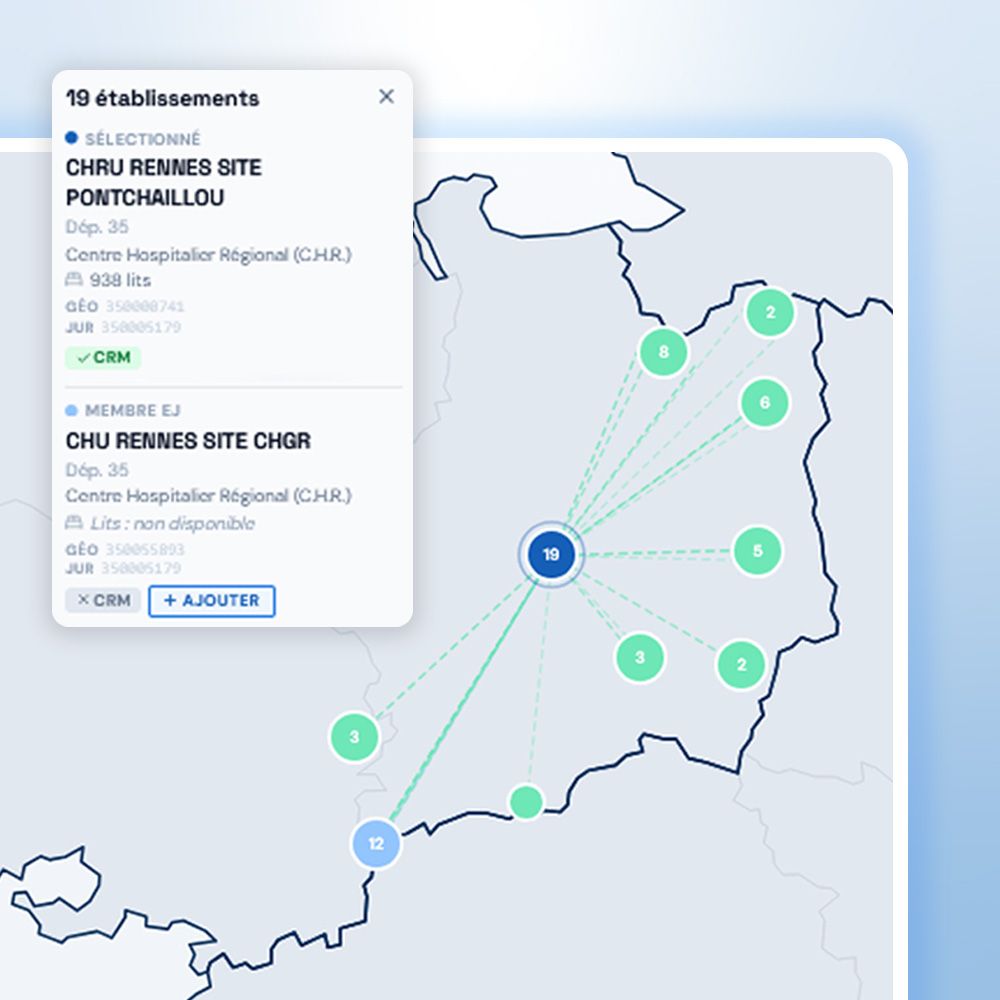Select the green cluster marker 5

(757, 550)
